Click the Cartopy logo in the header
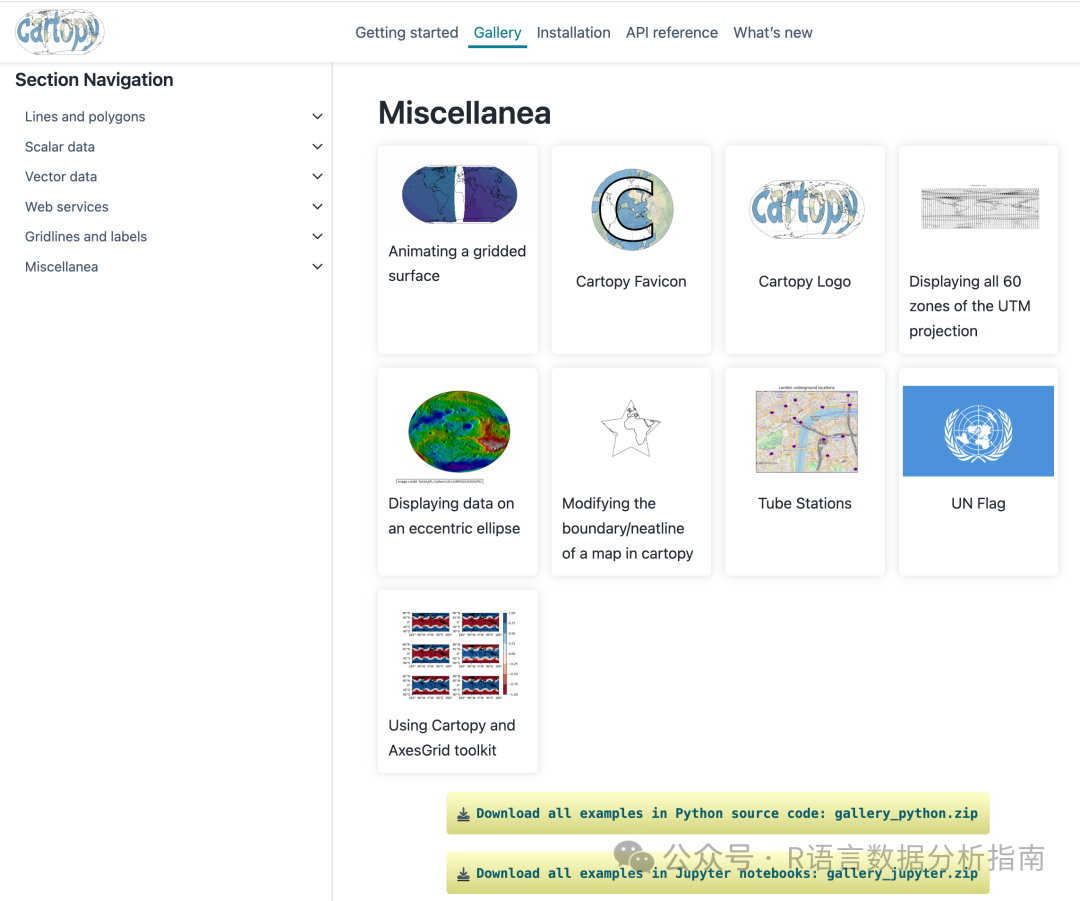1080x901 pixels. 59,32
